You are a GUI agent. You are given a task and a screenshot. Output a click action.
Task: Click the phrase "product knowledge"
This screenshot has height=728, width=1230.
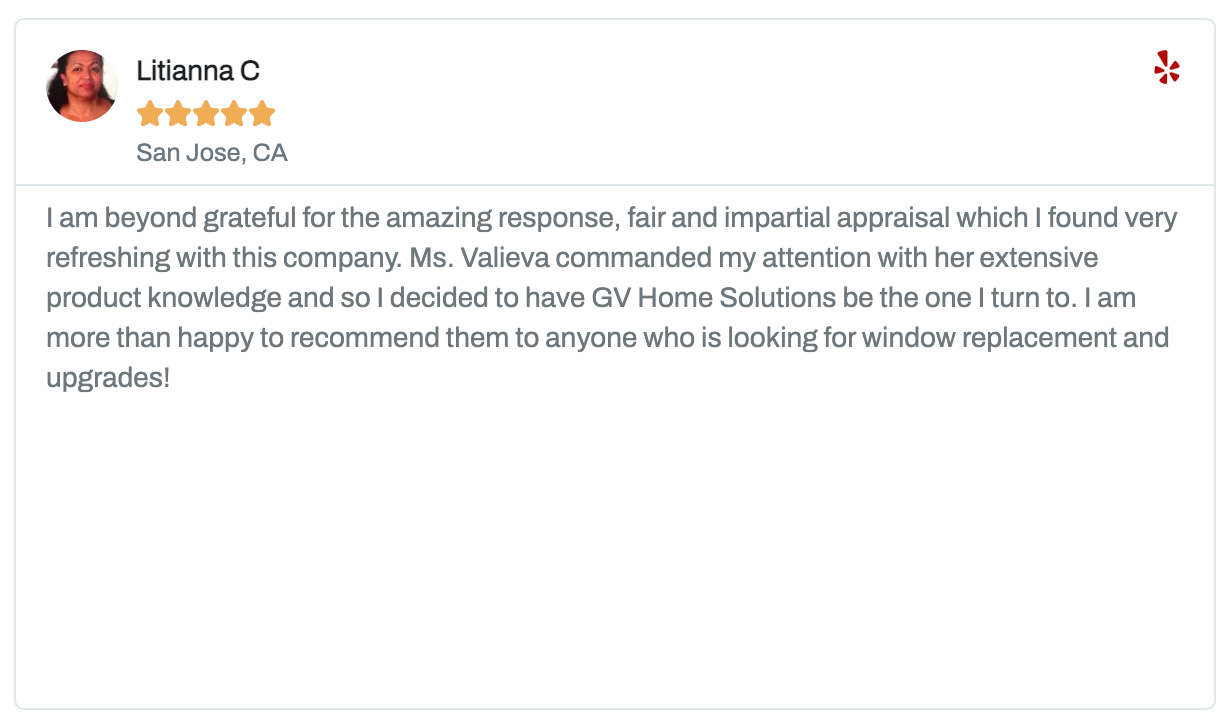(164, 298)
